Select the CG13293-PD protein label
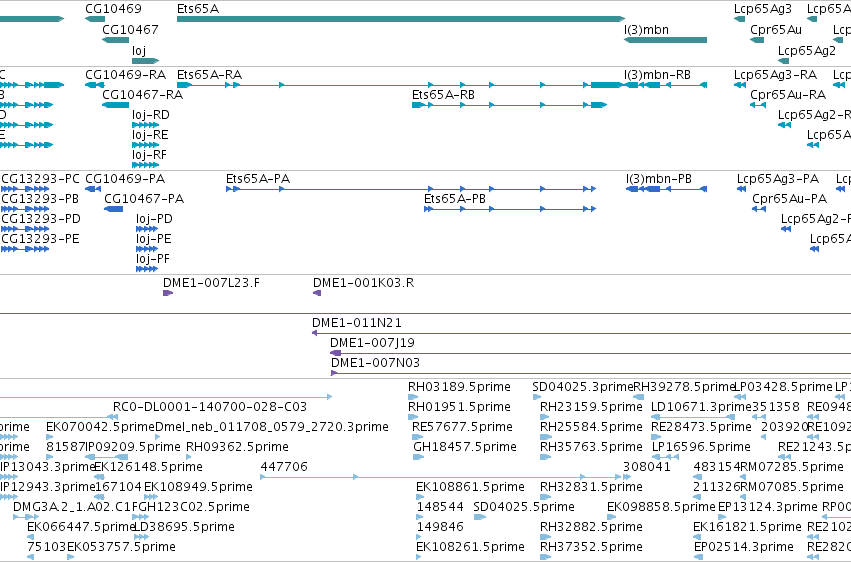Image resolution: width=851 pixels, height=562 pixels. pos(41,219)
